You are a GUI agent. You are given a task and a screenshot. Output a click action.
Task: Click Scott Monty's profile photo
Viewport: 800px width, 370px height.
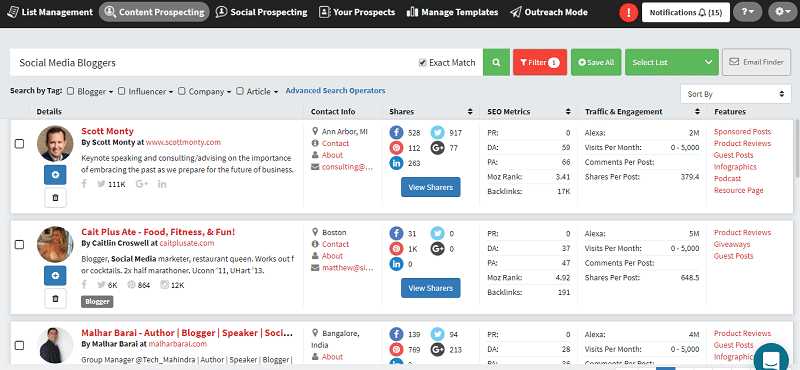(x=55, y=143)
